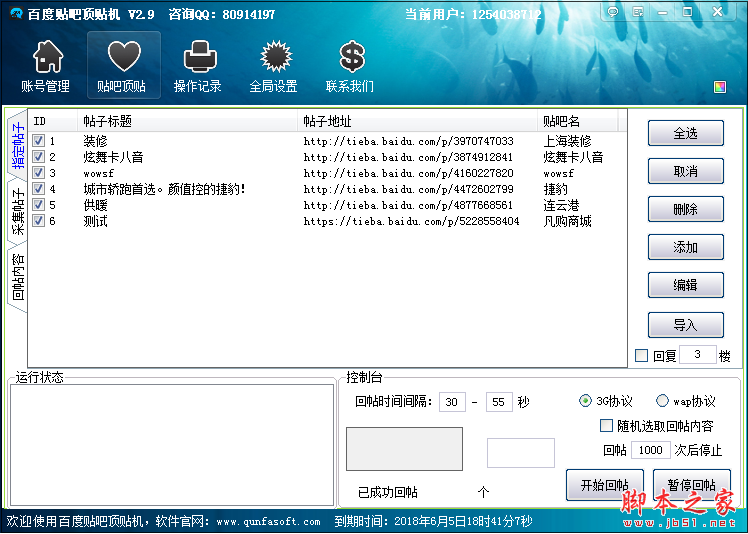Uncheck row 1 装修 checkbox
The image size is (748, 534).
click(x=39, y=140)
